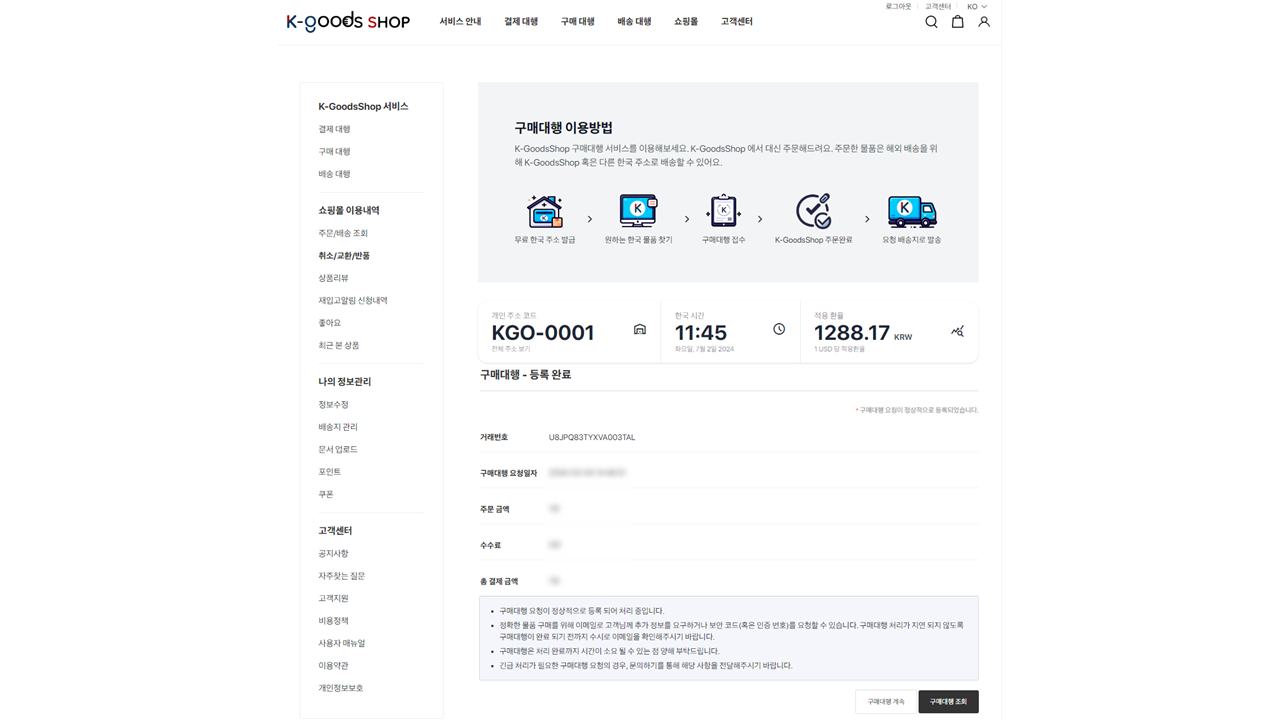Click the exchange rate chart icon
The width and height of the screenshot is (1280, 720).
click(957, 331)
